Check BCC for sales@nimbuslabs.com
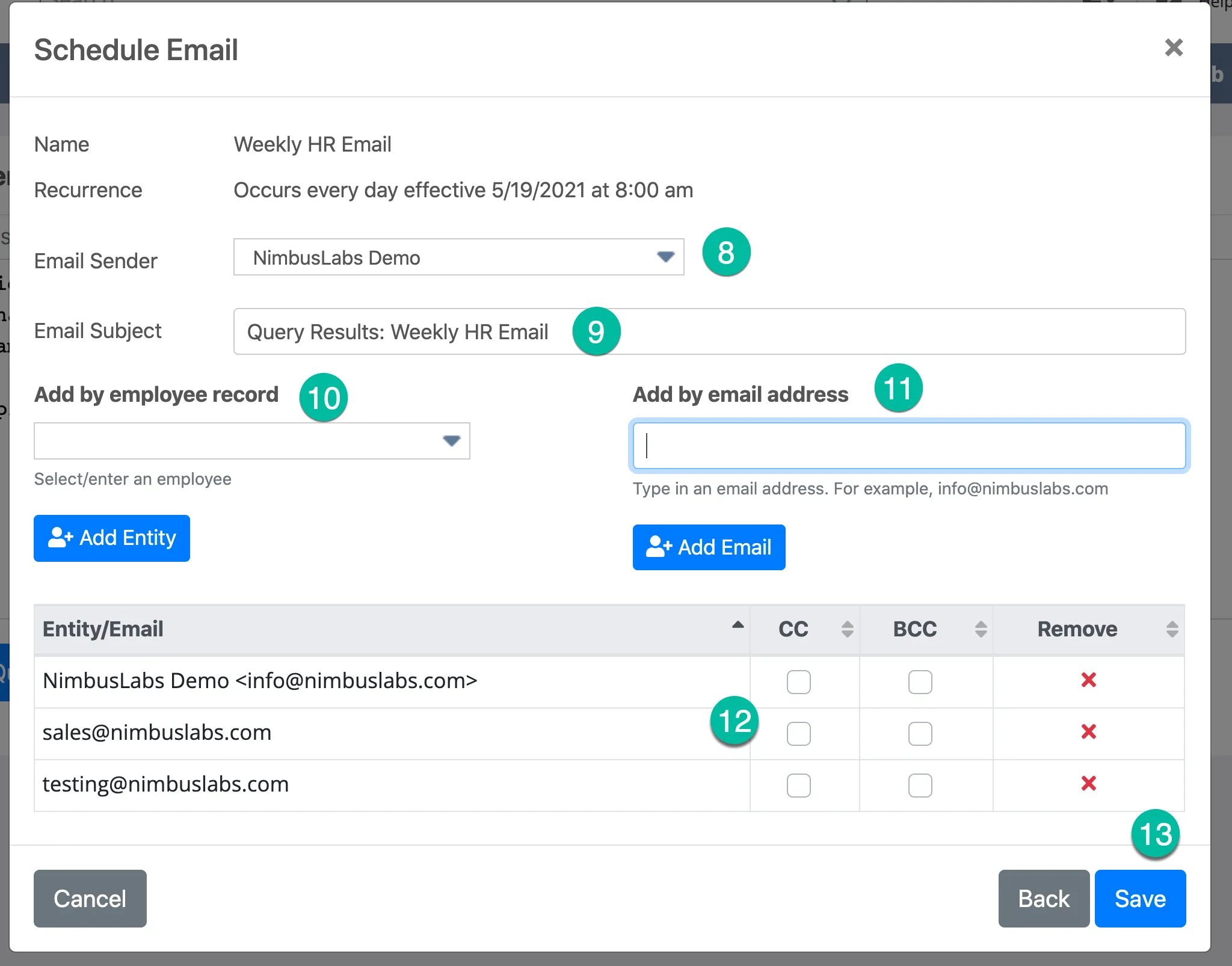The image size is (1232, 966). click(920, 734)
